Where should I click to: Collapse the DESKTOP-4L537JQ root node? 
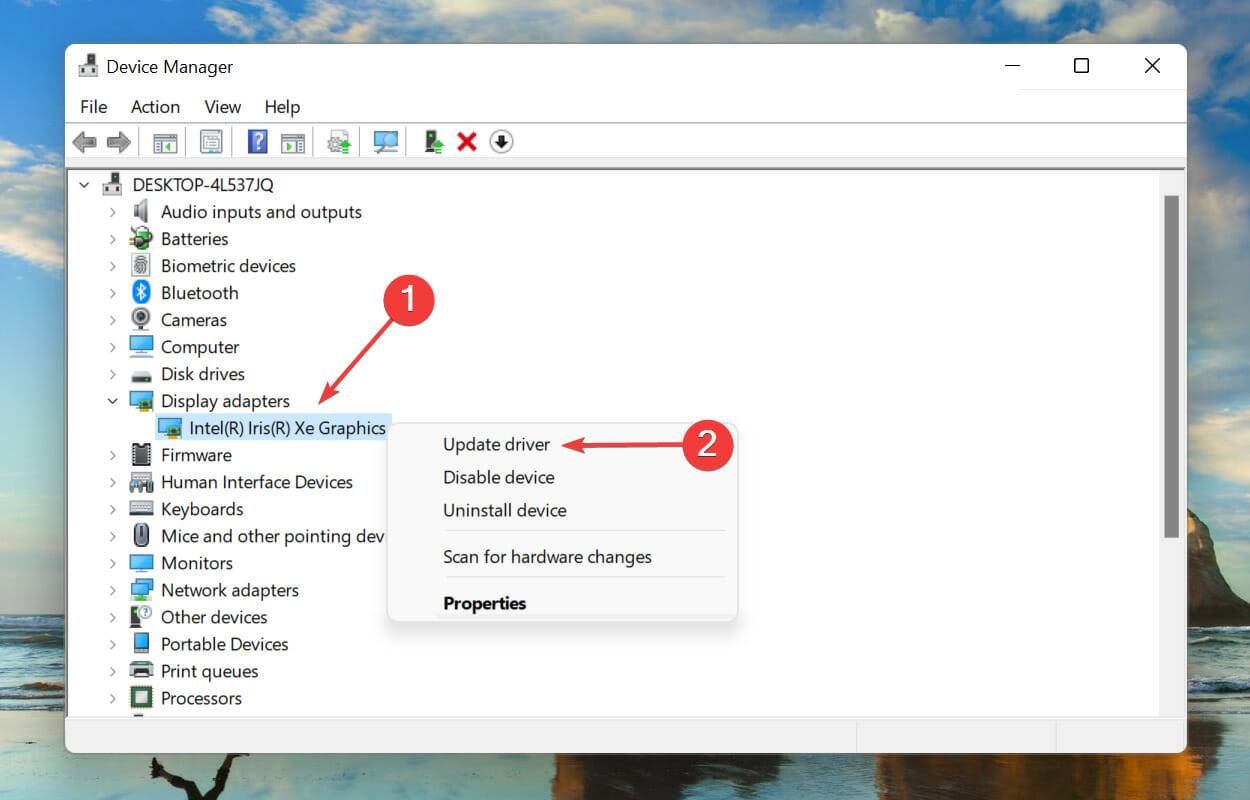(84, 185)
